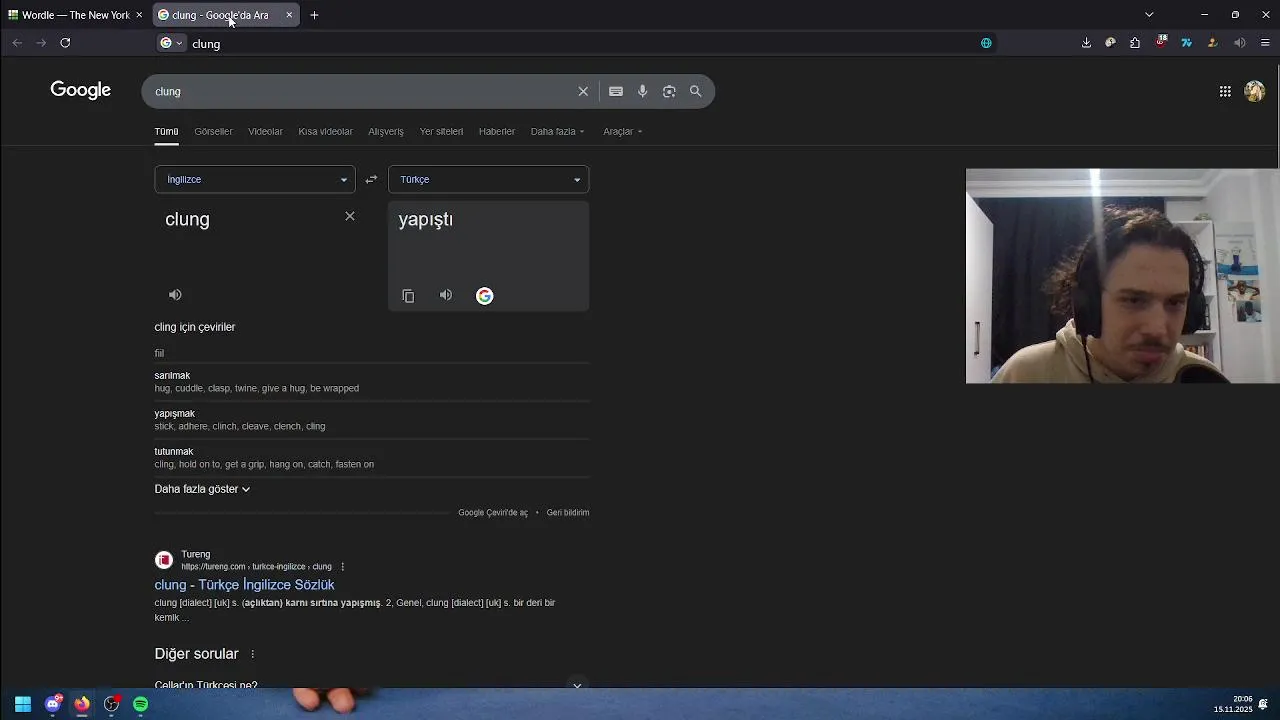This screenshot has height=720, width=1280.
Task: Close the Wordle tab
Action: [139, 15]
